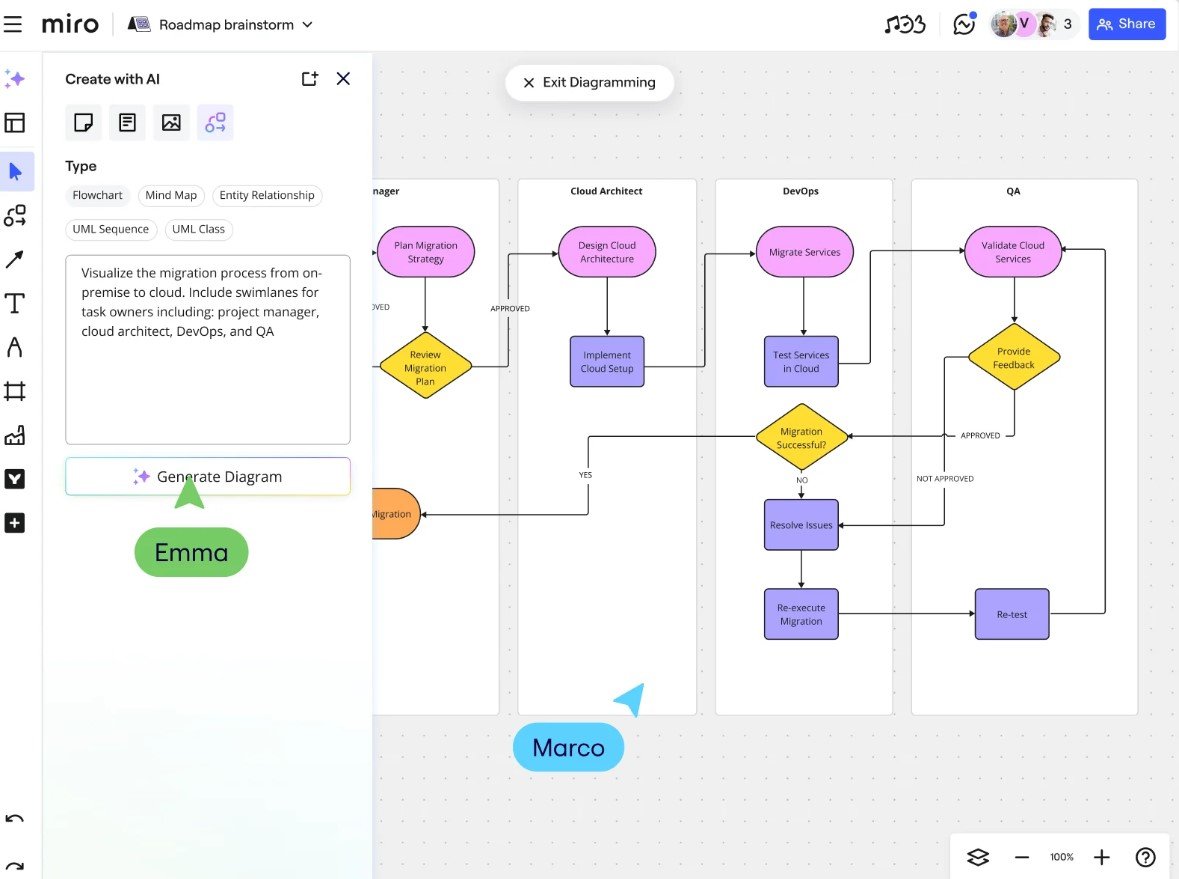Select the Re-test box
The image size is (1179, 879).
coord(1012,614)
